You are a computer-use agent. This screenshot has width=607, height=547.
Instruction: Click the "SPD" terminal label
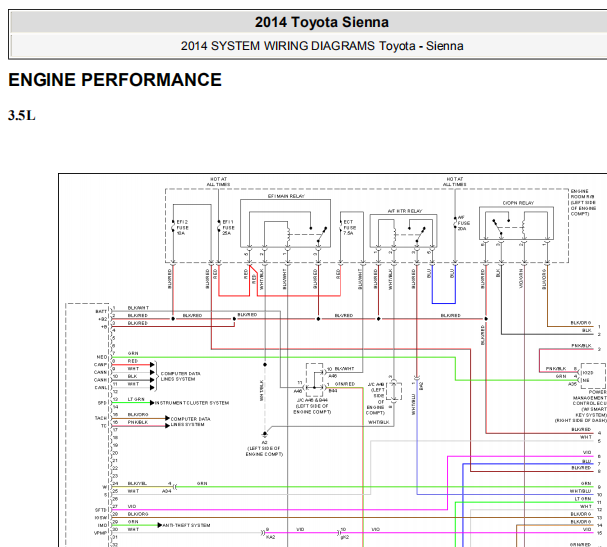[x=102, y=403]
